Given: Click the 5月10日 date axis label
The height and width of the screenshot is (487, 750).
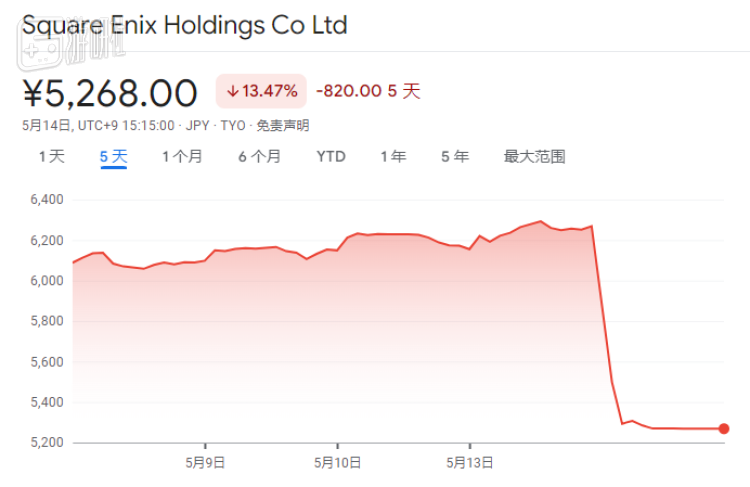Looking at the screenshot, I should tap(337, 462).
